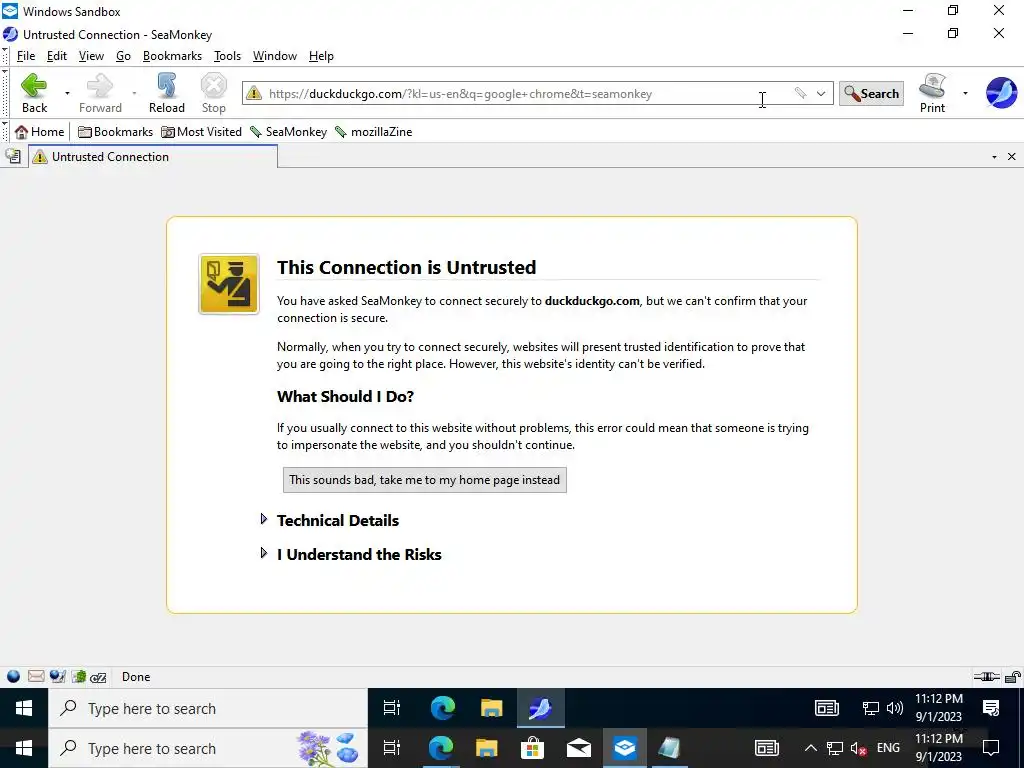Open the Print button dropdown arrow
The image size is (1024, 768).
click(965, 93)
